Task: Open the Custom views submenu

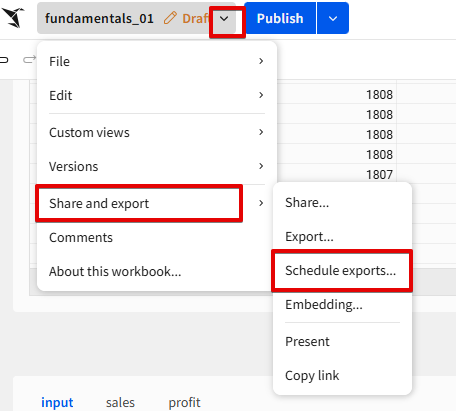Action: tap(157, 132)
